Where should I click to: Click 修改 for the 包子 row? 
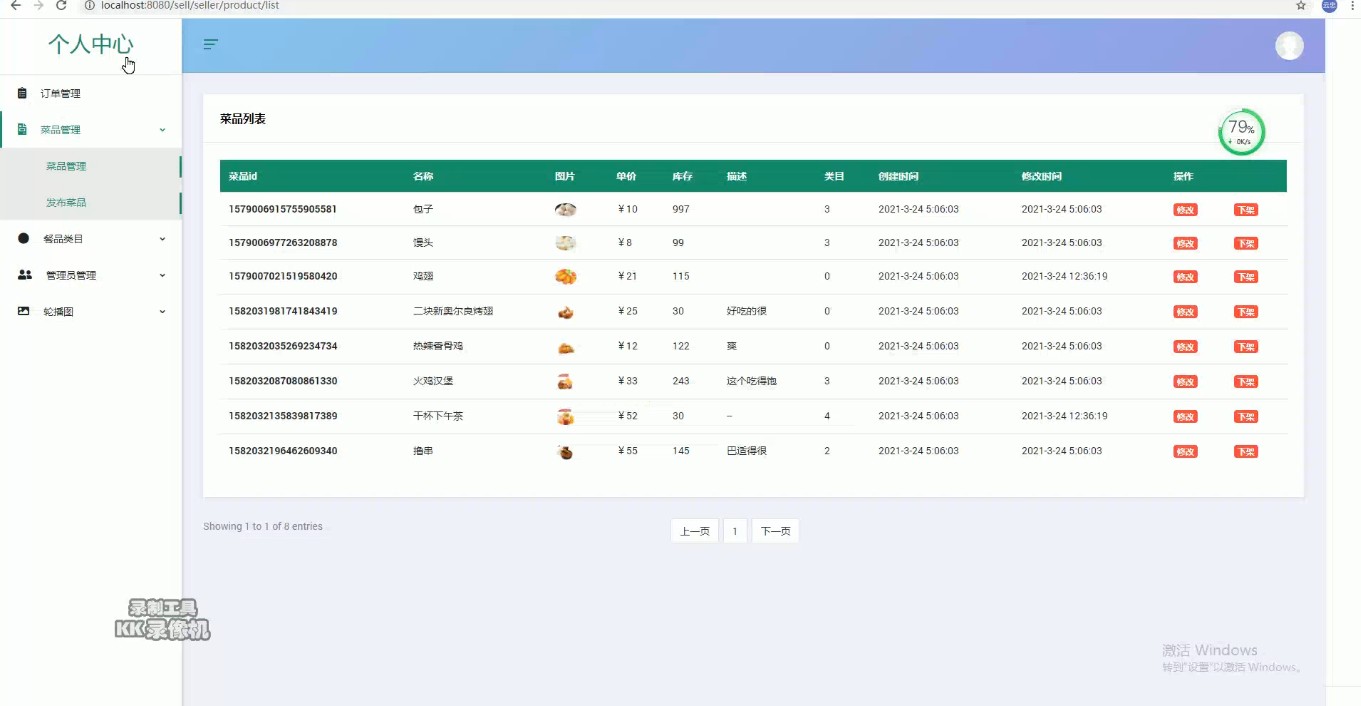pos(1185,210)
